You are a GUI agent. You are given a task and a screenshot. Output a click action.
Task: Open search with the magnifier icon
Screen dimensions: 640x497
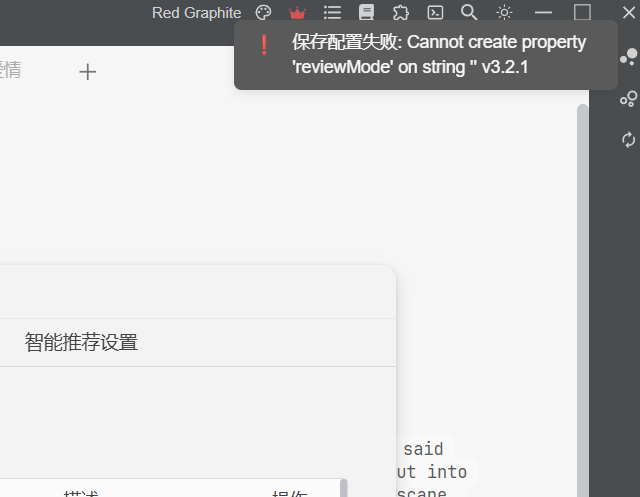coord(469,12)
